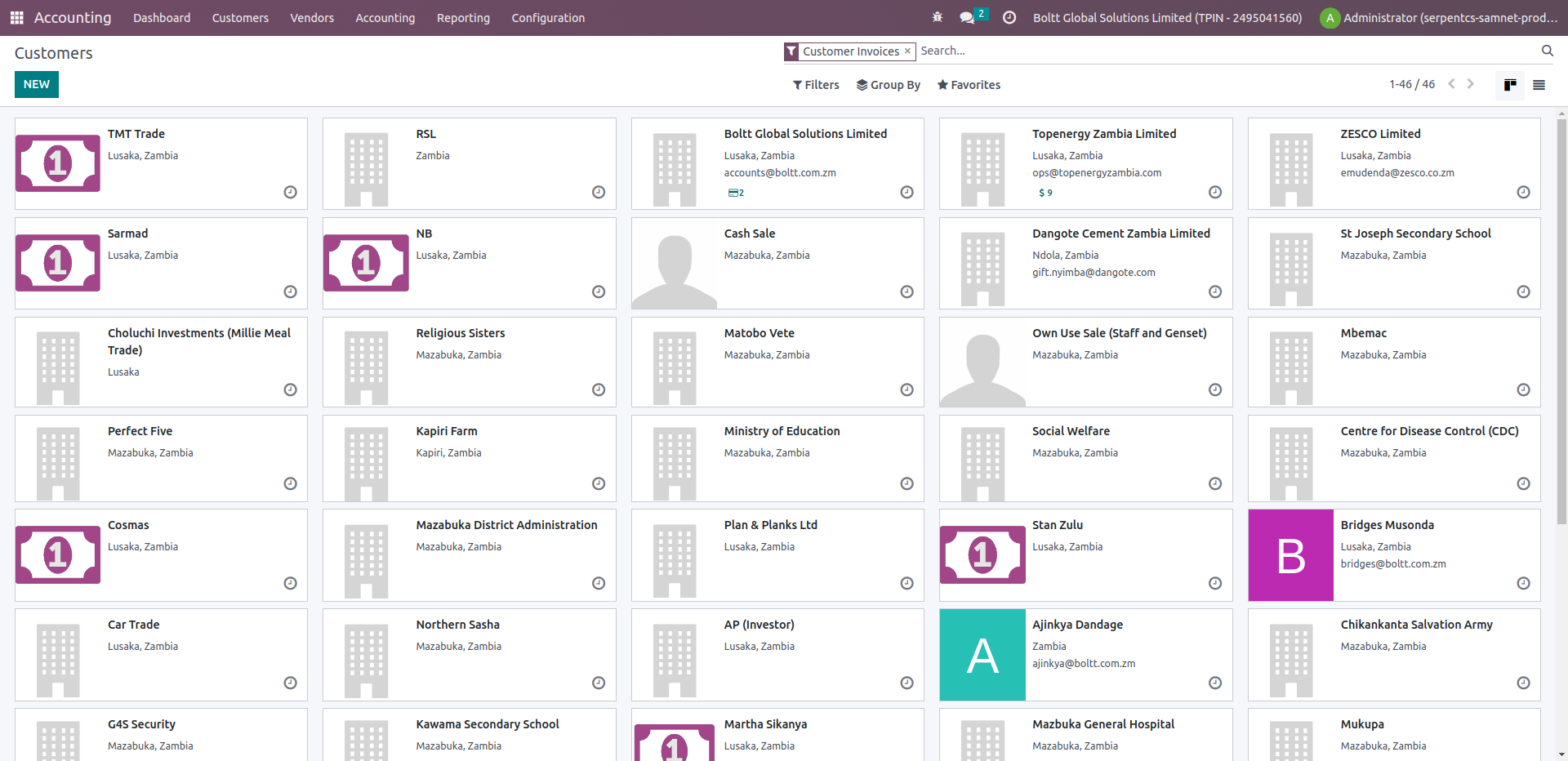The height and width of the screenshot is (761, 1568).
Task: Open the Favorites dropdown
Action: [969, 85]
